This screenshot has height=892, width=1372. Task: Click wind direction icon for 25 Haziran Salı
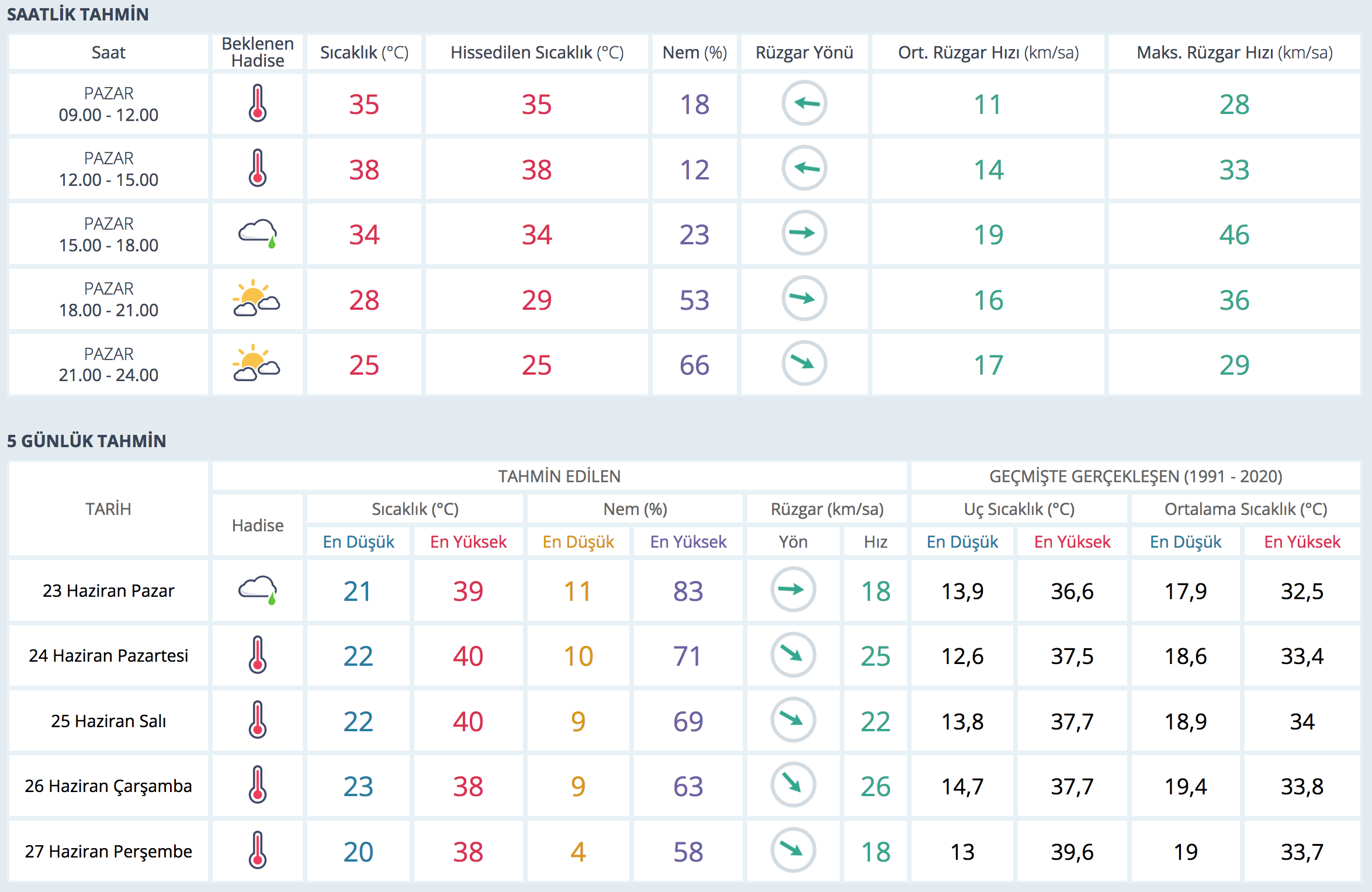click(793, 720)
